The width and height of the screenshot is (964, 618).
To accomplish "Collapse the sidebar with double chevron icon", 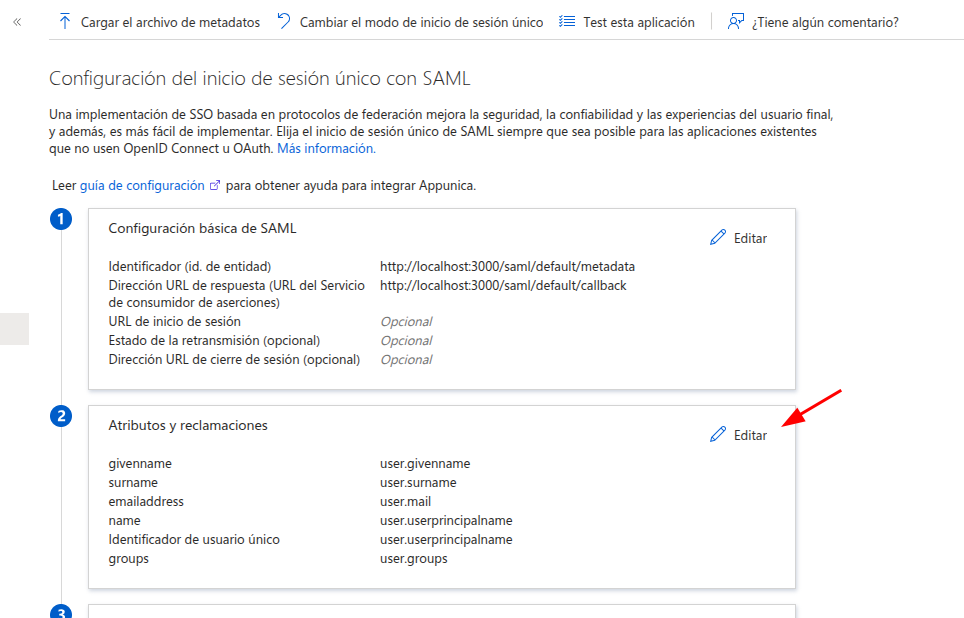I will coord(17,22).
